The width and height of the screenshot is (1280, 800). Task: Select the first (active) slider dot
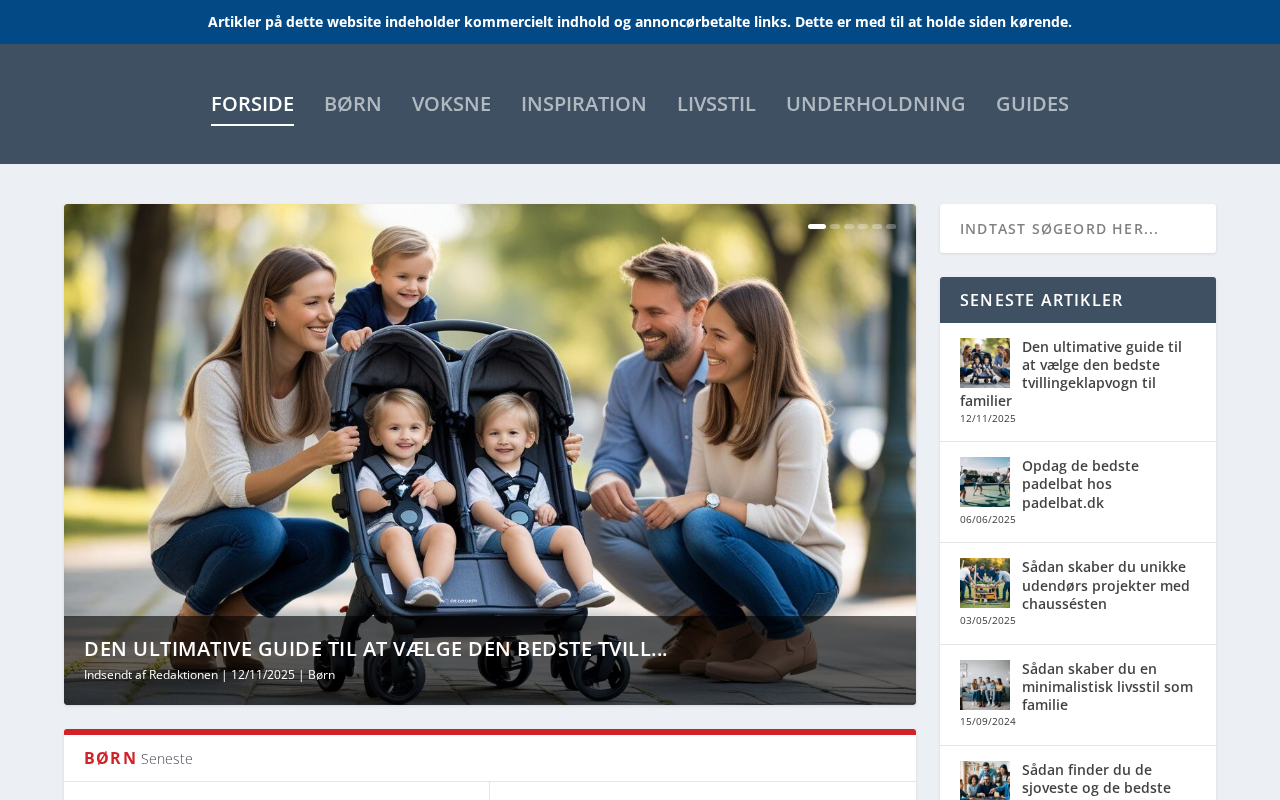(817, 227)
